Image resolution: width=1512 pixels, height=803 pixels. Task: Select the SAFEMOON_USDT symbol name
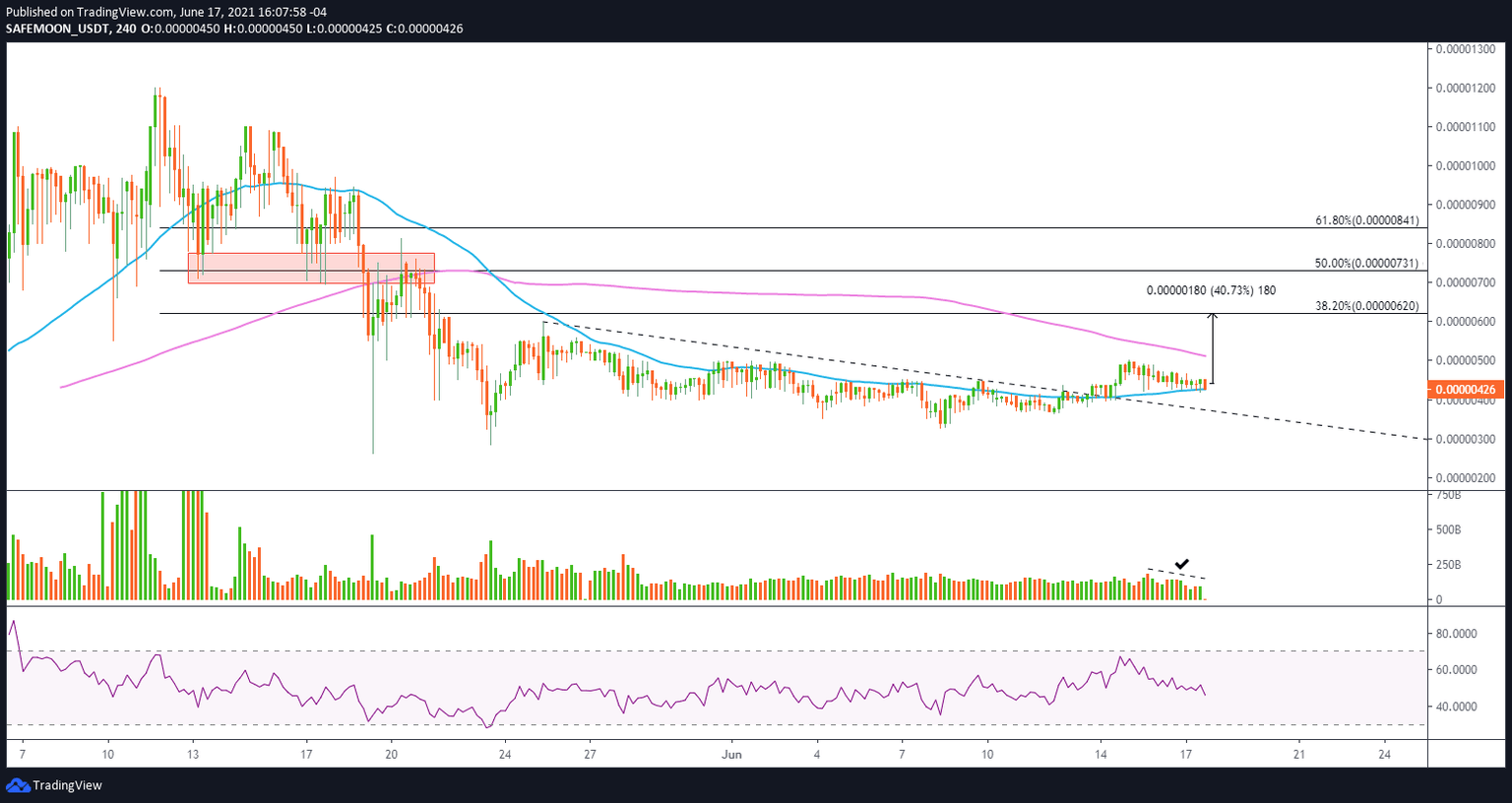59,29
